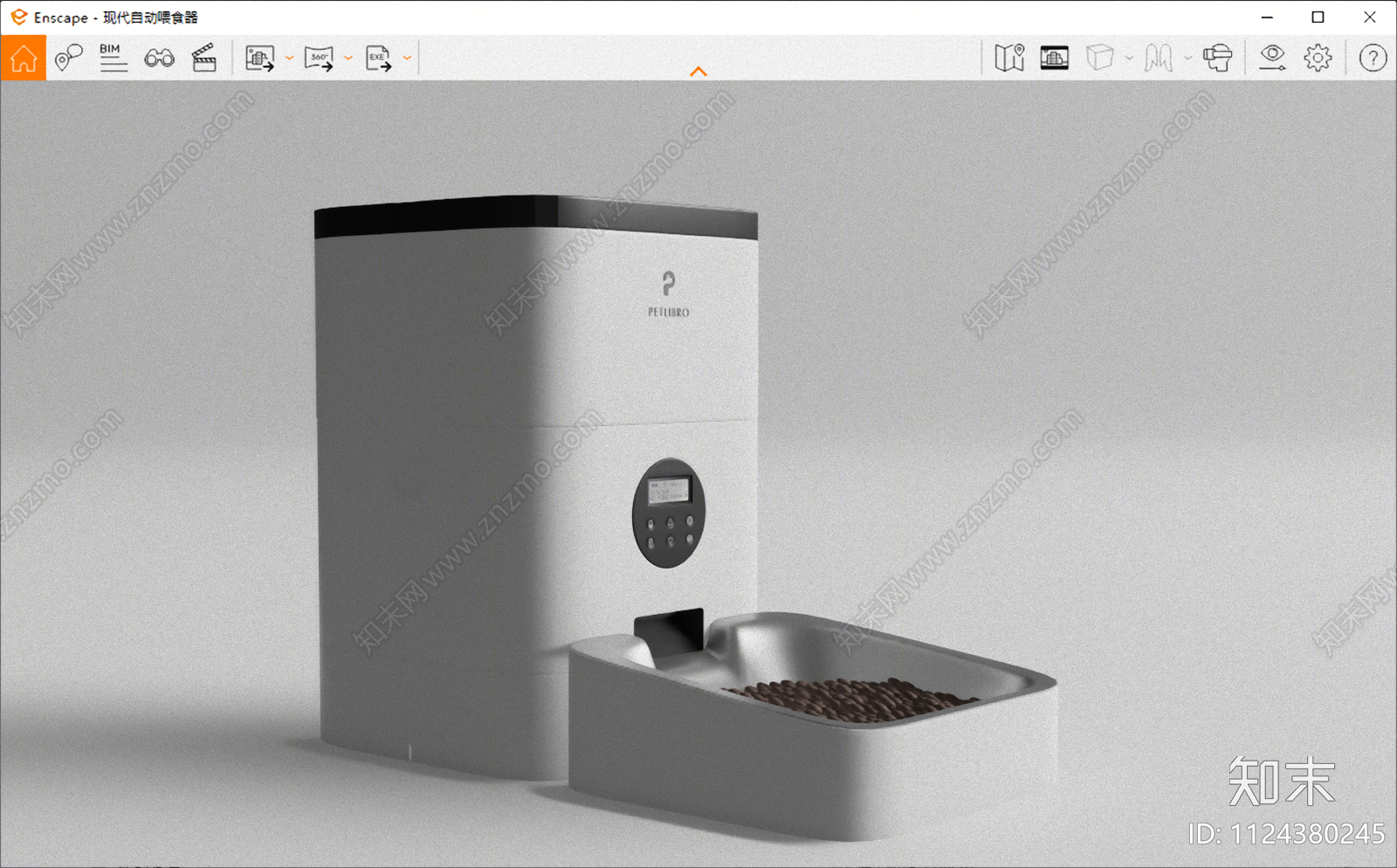Screen dimensions: 1397x868
Task: Open the BIM information panel
Action: coord(114,58)
